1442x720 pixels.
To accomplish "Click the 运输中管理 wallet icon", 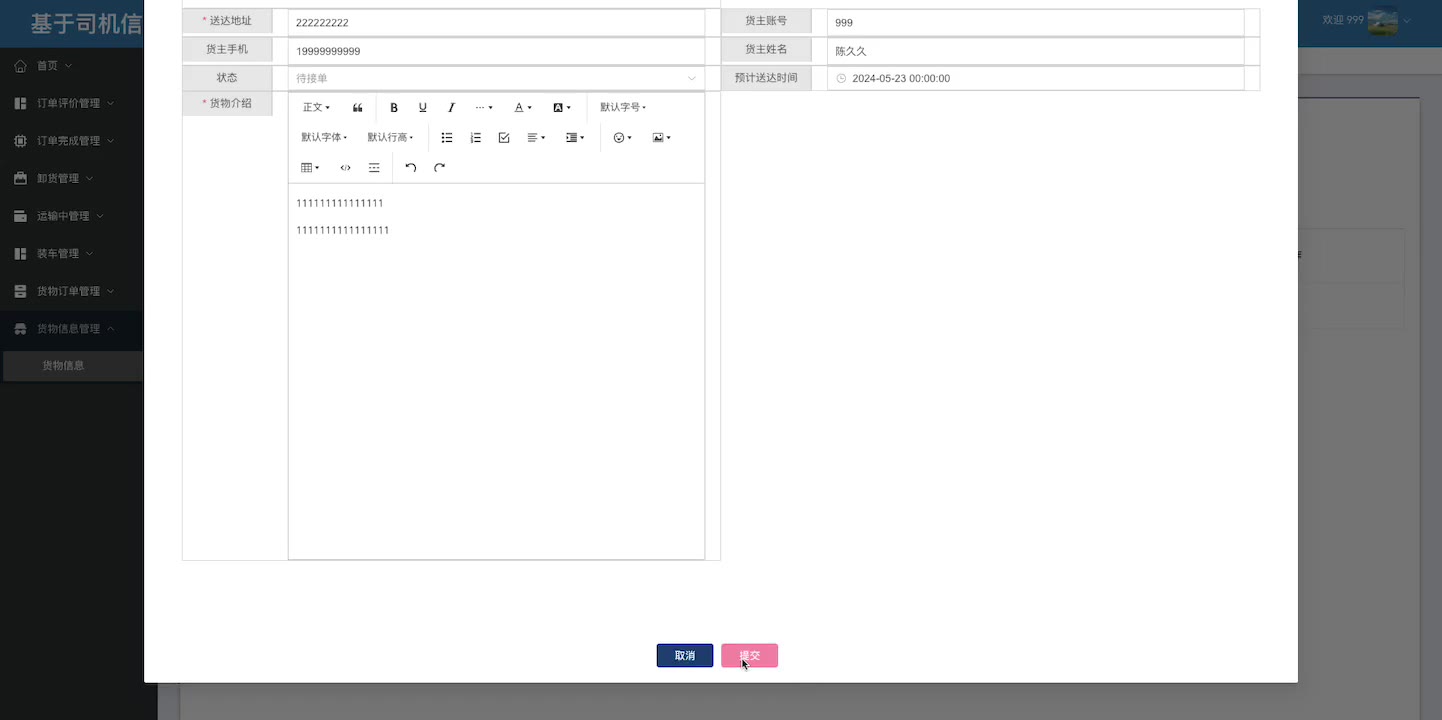I will [x=20, y=216].
